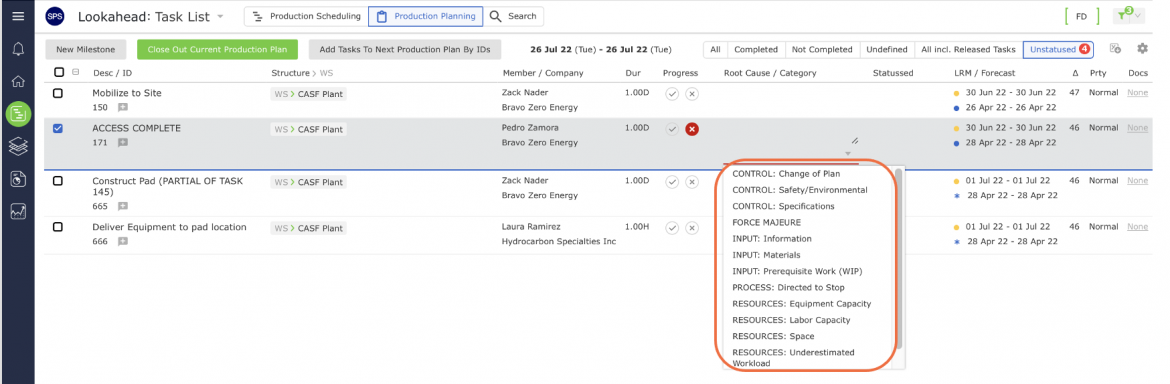Screen dimensions: 1170x384
Task: Mark Construct Pad task as not completed X
Action: [692, 181]
